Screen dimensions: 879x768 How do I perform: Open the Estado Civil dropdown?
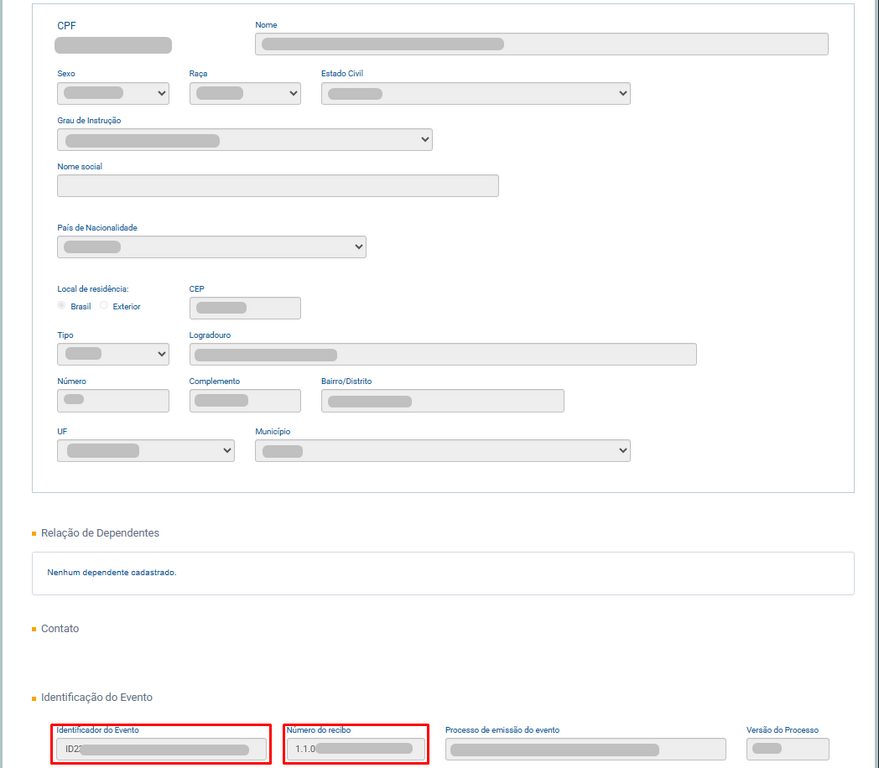click(x=475, y=93)
